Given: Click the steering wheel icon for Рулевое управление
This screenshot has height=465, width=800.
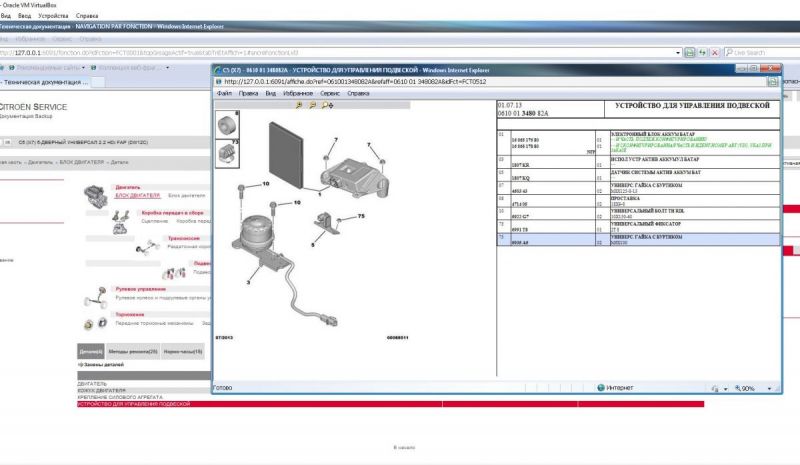Looking at the screenshot, I should 94,296.
